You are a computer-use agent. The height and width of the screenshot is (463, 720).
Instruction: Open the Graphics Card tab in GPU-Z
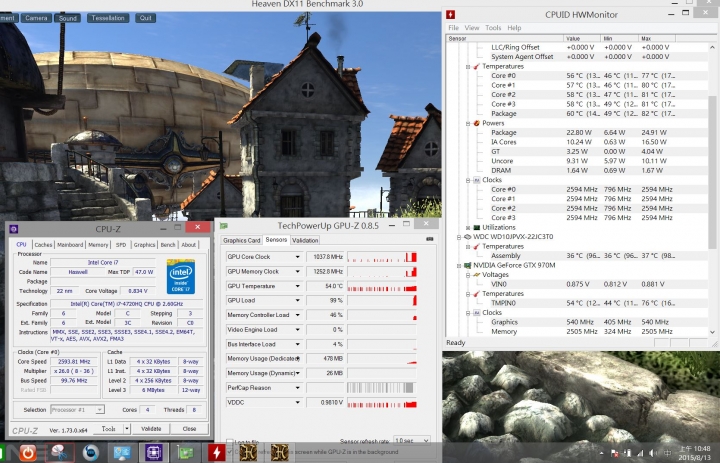[x=242, y=240]
